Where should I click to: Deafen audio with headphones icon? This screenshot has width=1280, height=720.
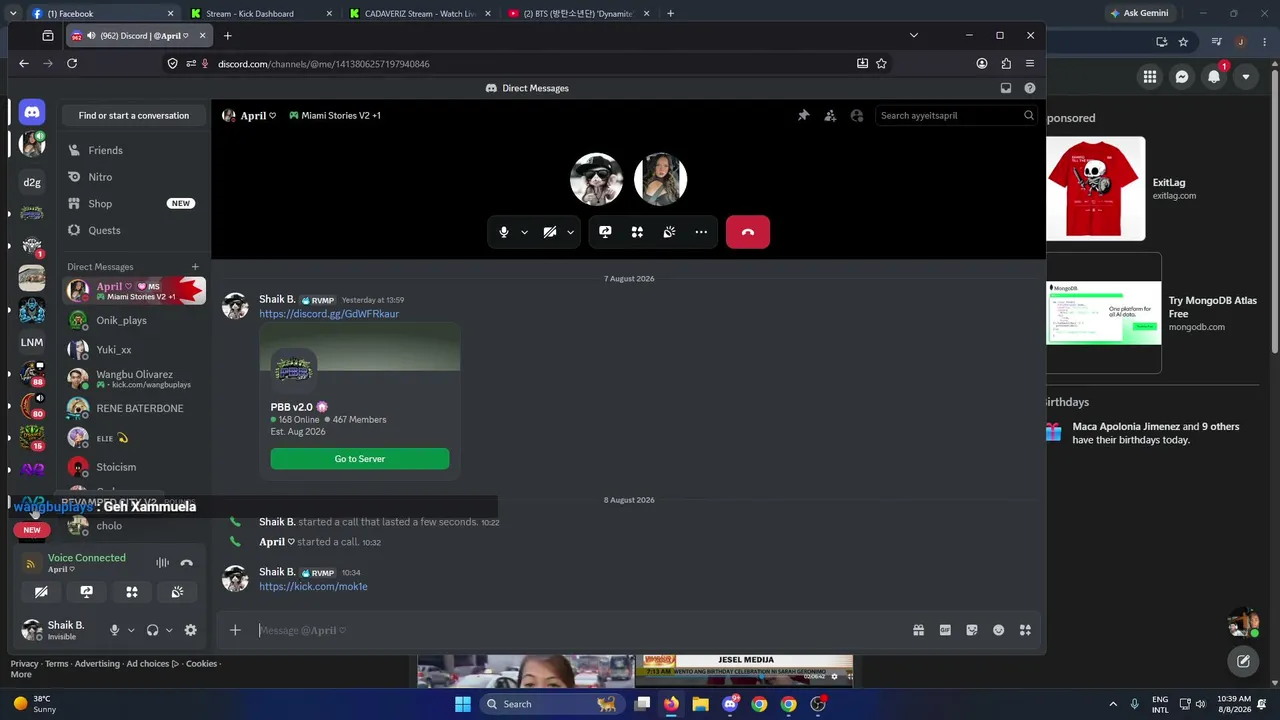(152, 630)
